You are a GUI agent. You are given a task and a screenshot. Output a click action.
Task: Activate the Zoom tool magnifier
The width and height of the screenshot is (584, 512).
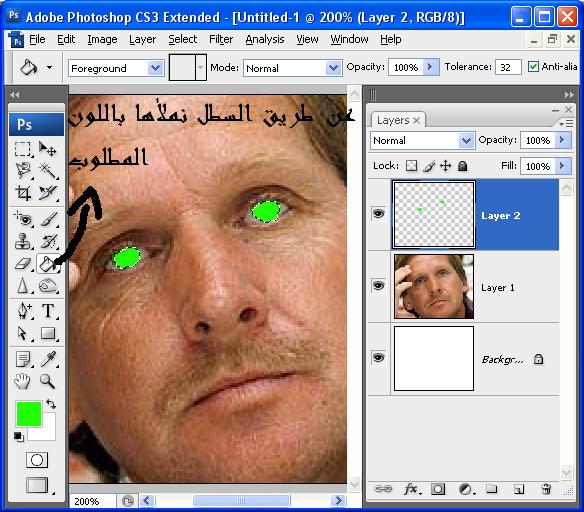click(48, 381)
